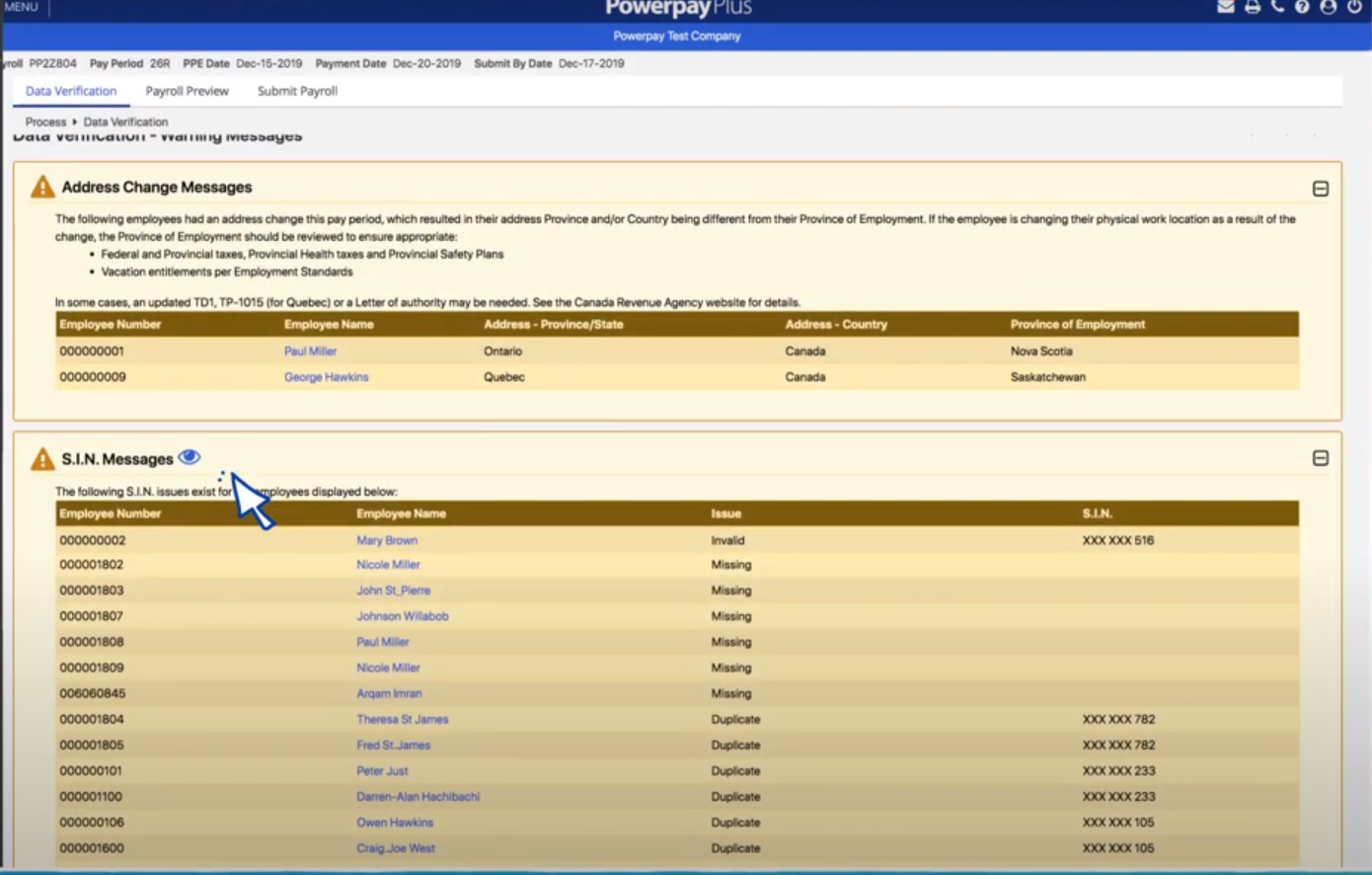Click the Address - Province/State column header

(553, 324)
